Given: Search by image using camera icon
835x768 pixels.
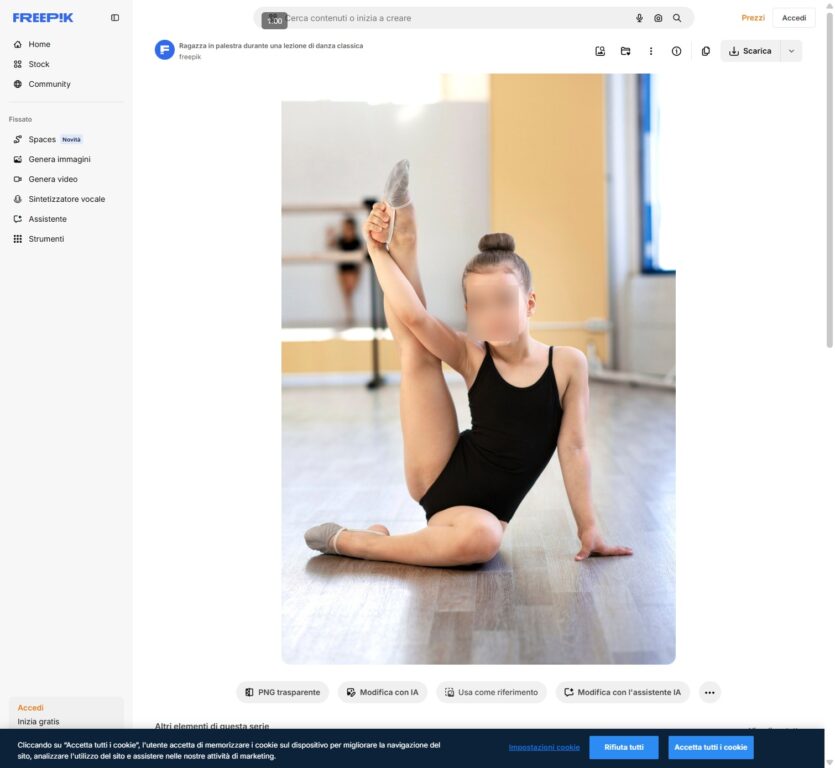Looking at the screenshot, I should (658, 18).
